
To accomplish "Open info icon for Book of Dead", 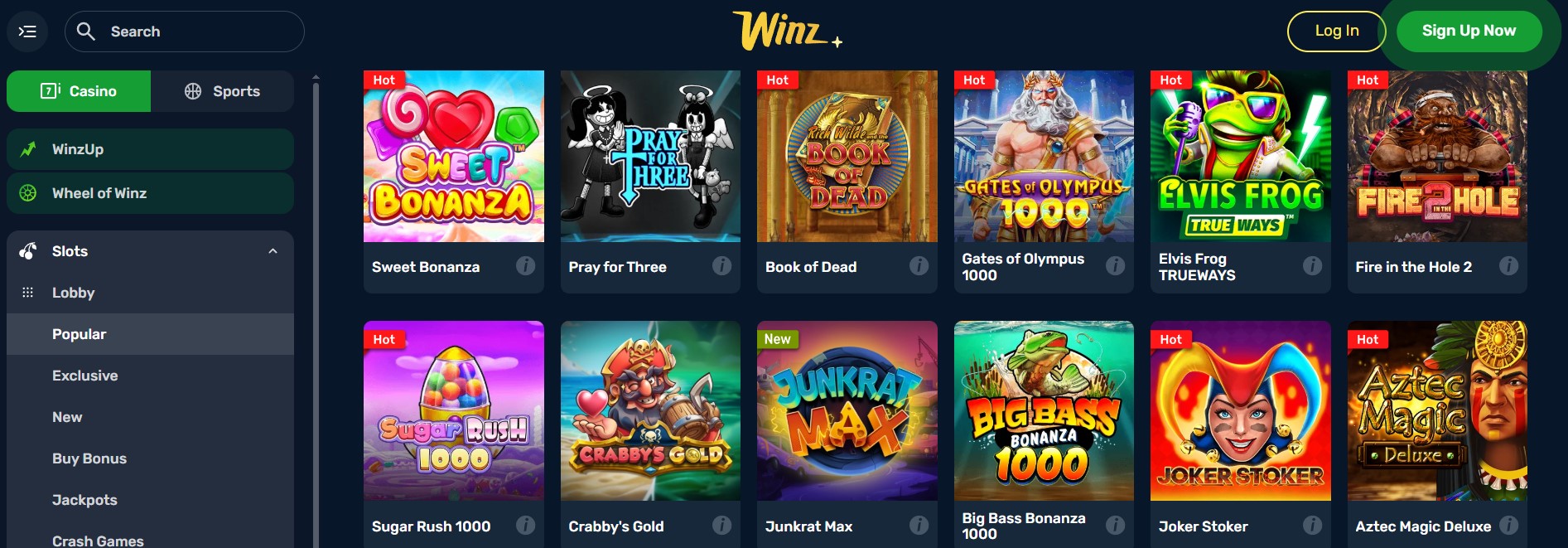I will point(919,266).
